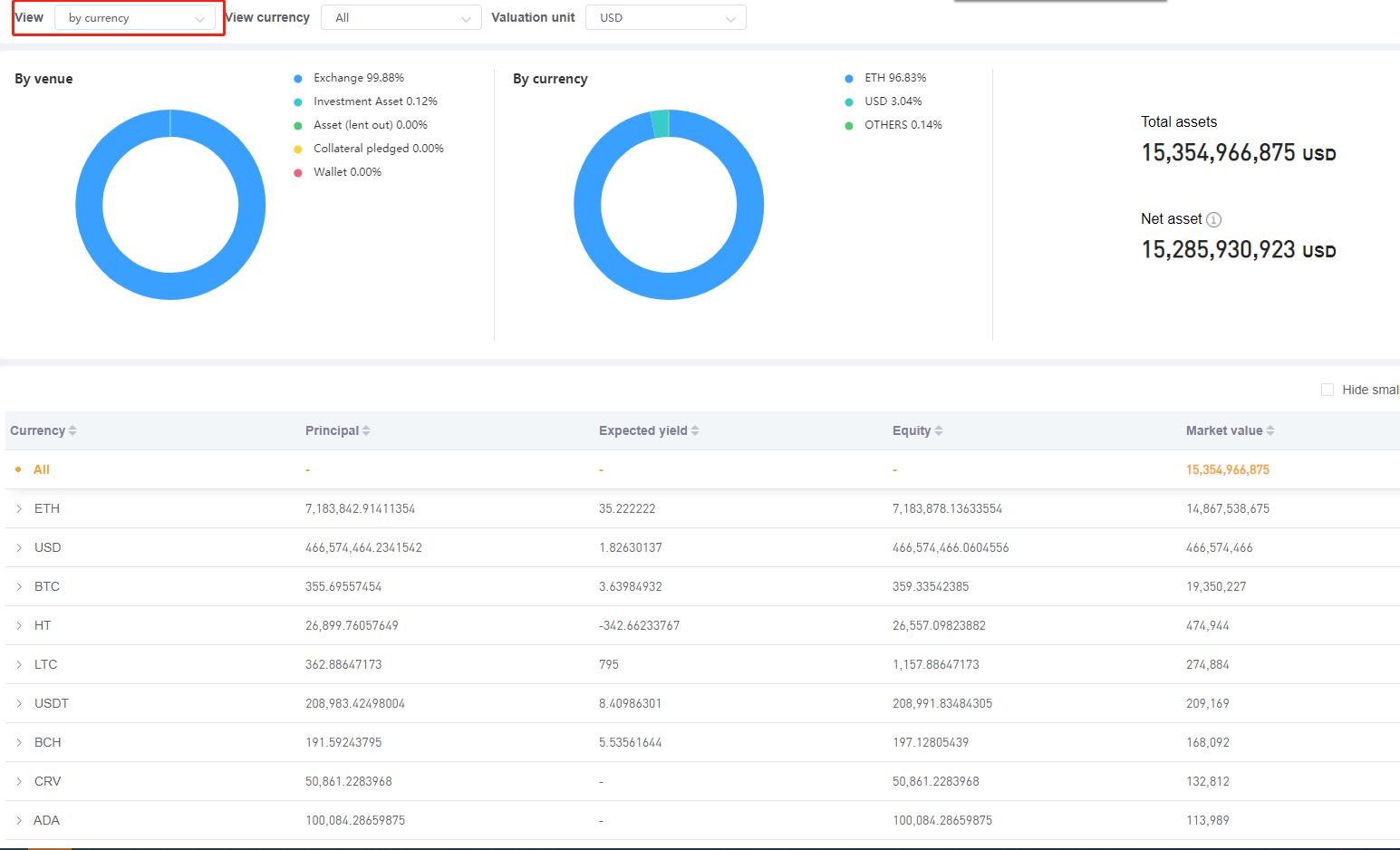Expand the LTC currency row
This screenshot has width=1400, height=850.
(x=19, y=664)
